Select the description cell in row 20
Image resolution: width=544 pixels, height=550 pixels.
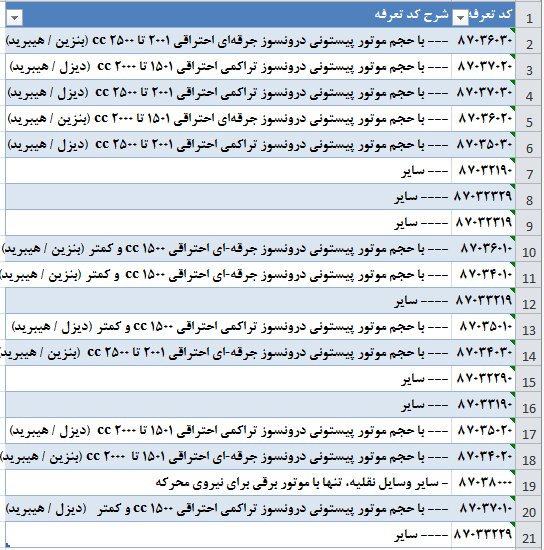tap(228, 508)
